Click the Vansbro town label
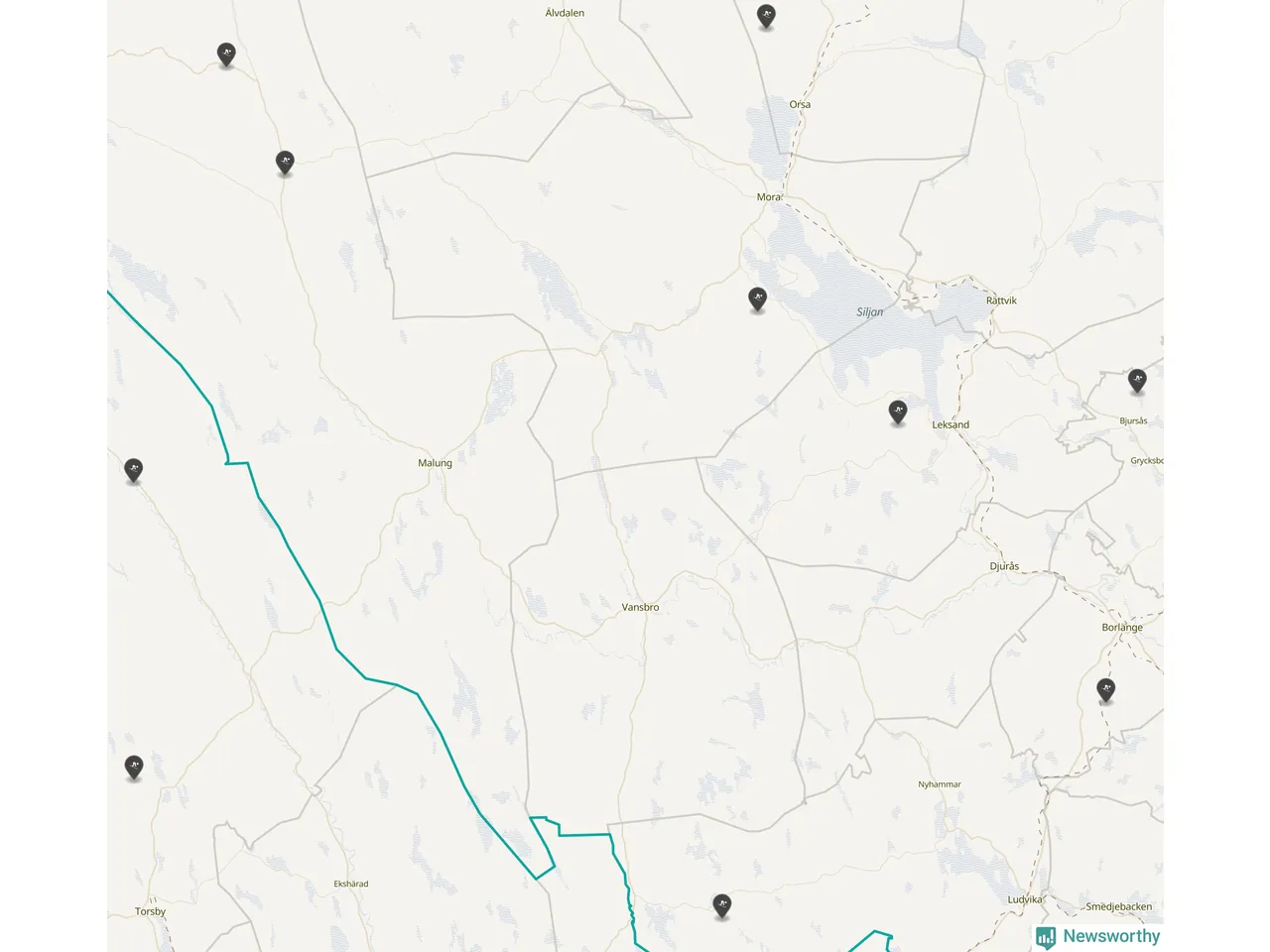1270x952 pixels. [640, 607]
